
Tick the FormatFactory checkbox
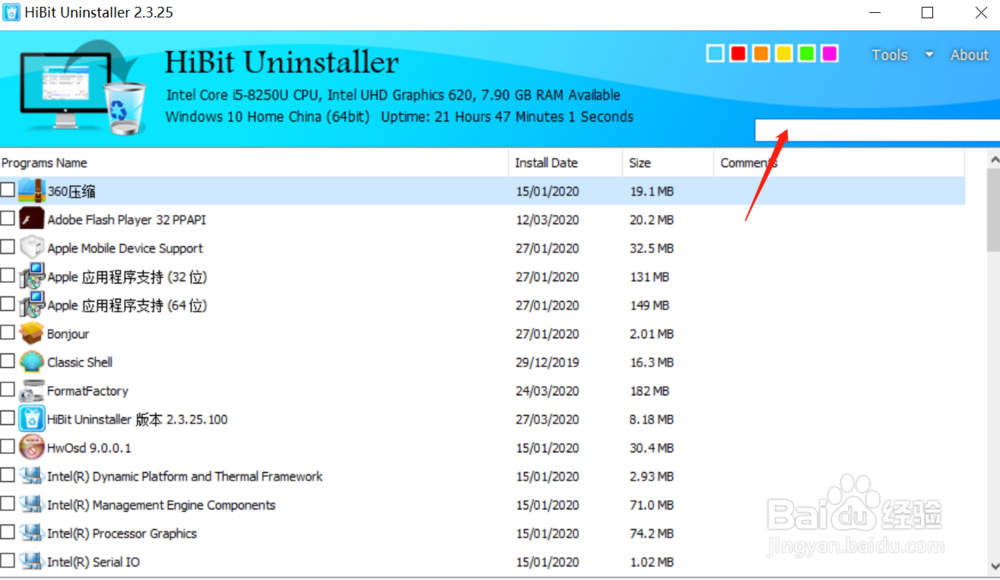coord(8,389)
